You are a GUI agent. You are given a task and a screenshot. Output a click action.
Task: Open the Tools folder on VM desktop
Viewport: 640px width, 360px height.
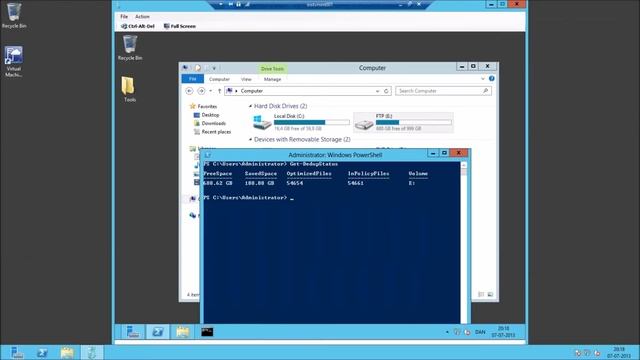click(x=129, y=89)
